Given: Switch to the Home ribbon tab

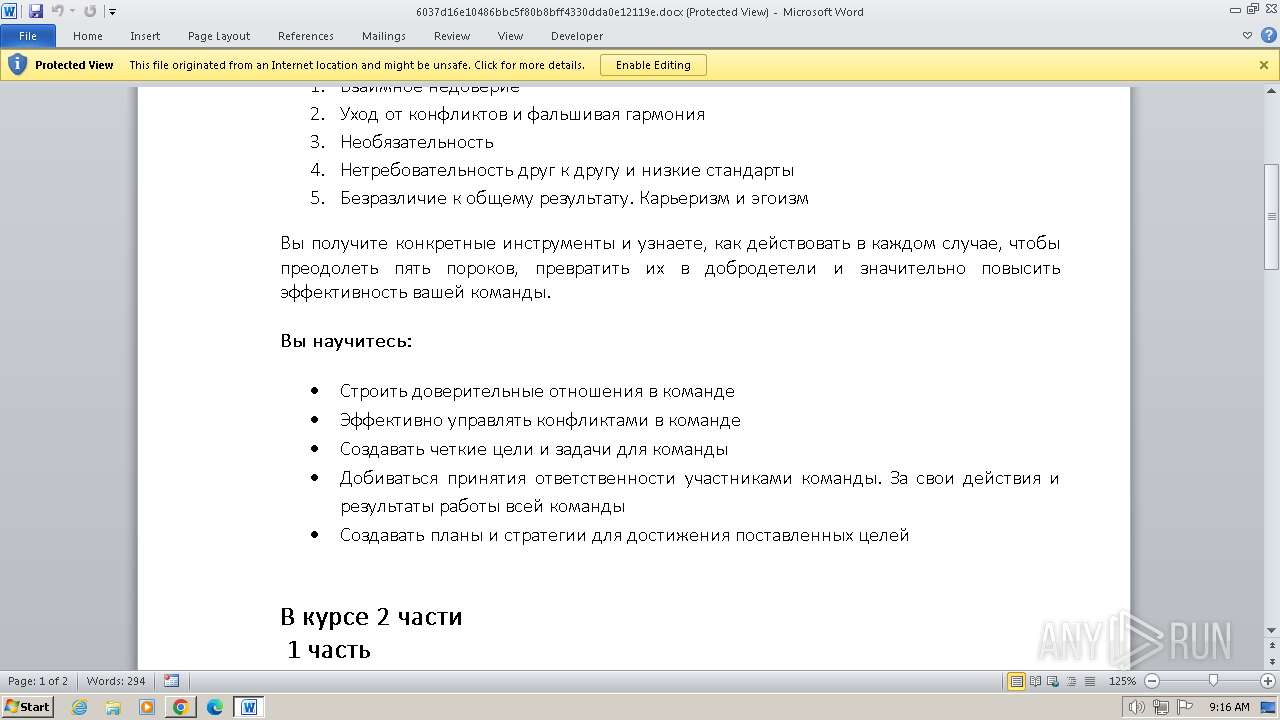Looking at the screenshot, I should click(88, 36).
